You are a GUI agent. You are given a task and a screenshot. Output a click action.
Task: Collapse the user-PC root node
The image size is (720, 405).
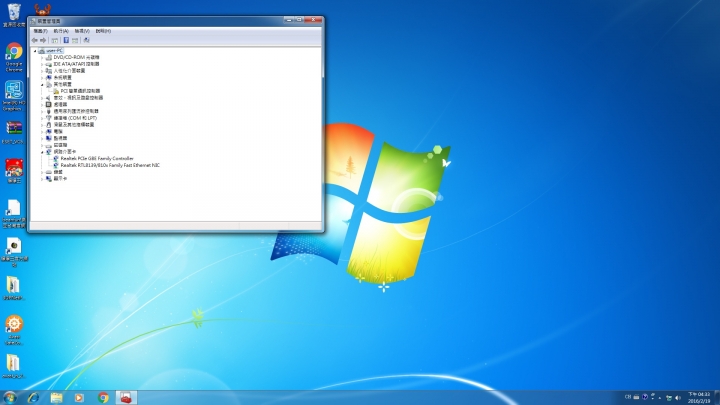click(35, 51)
